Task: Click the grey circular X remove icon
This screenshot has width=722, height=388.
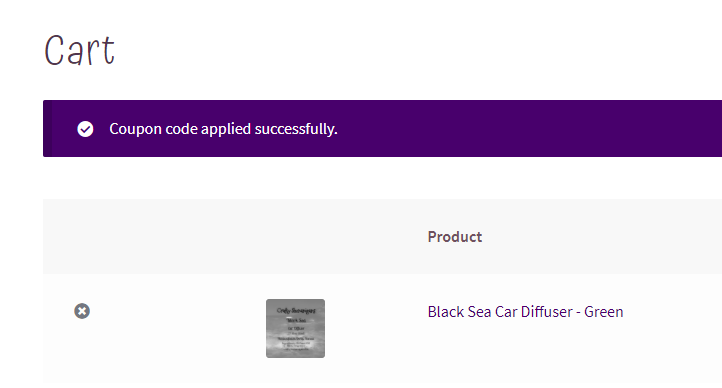Action: click(x=82, y=311)
